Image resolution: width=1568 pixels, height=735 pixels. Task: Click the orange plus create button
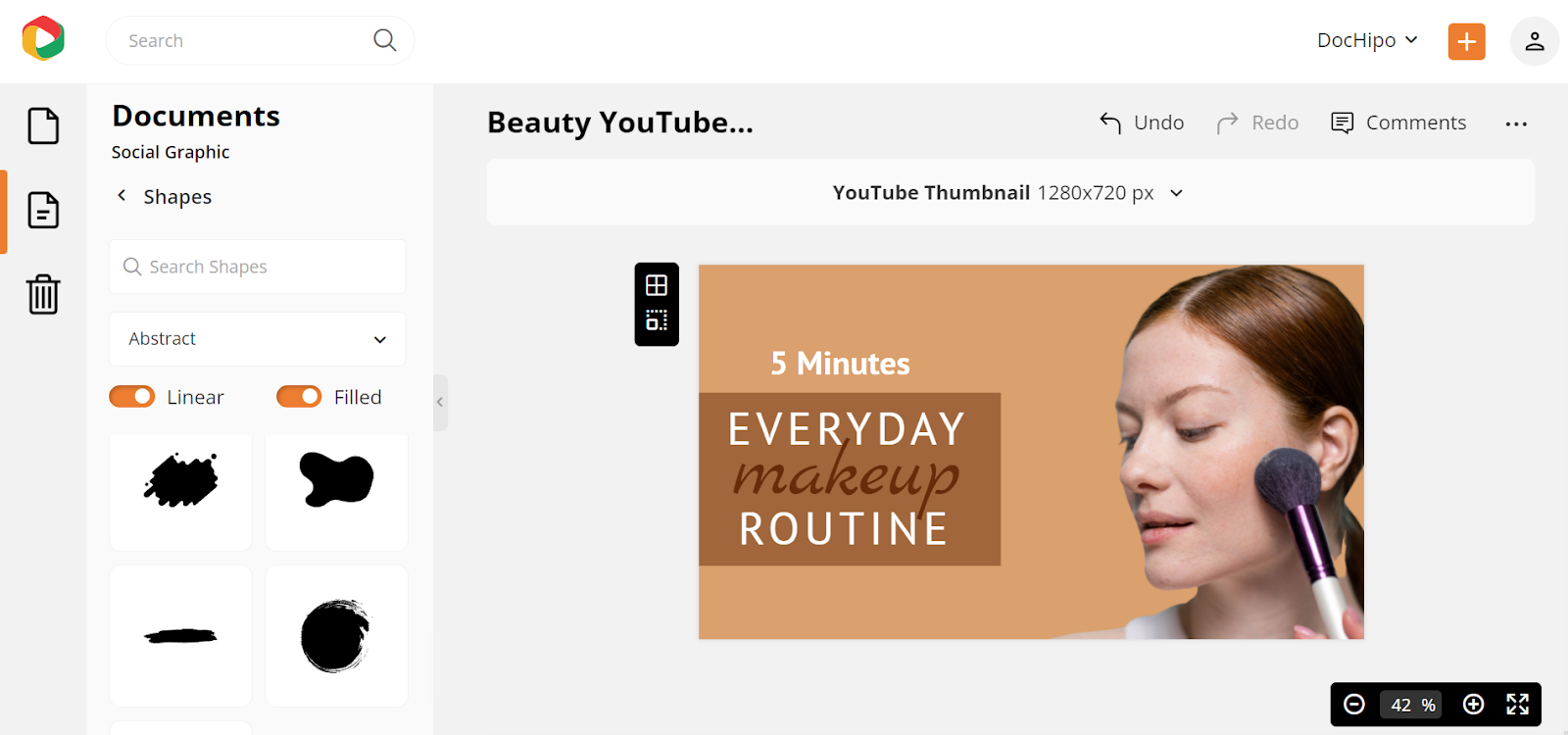click(x=1467, y=41)
